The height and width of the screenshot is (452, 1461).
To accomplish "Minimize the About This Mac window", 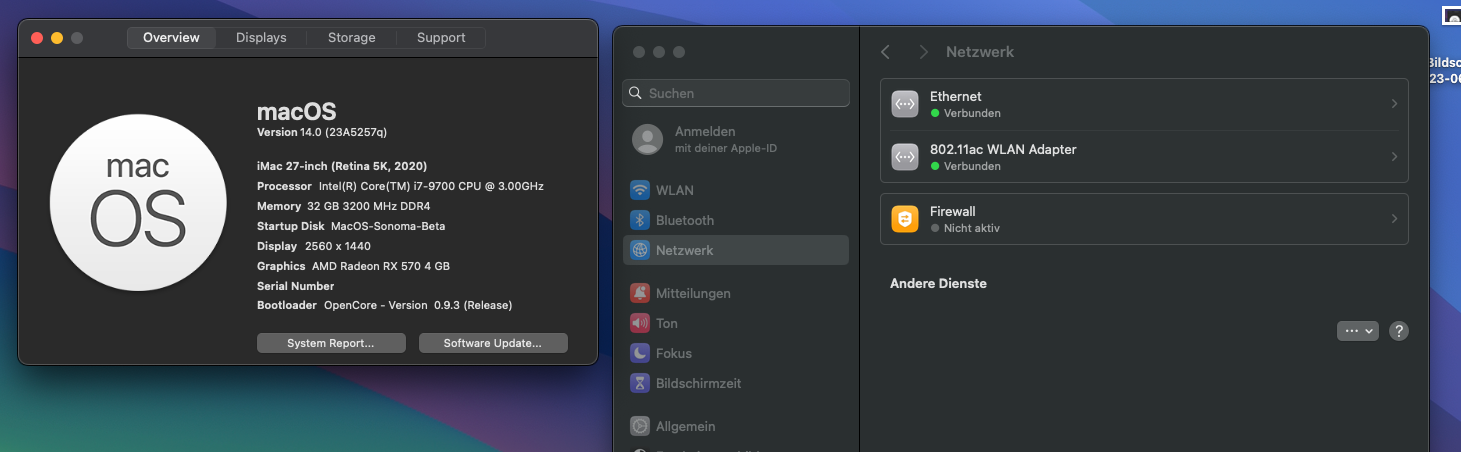I will click(57, 38).
